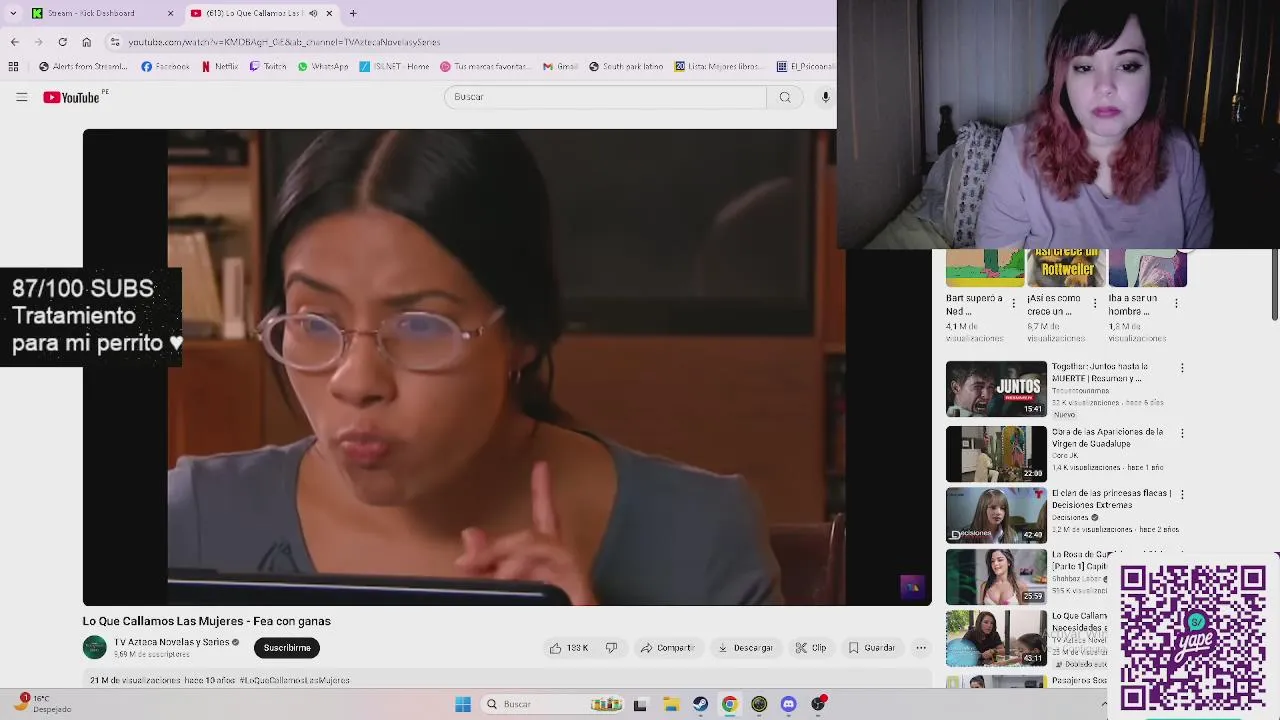Open options for Bart superó a Ned short
This screenshot has width=1280, height=720.
pyautogui.click(x=1013, y=303)
